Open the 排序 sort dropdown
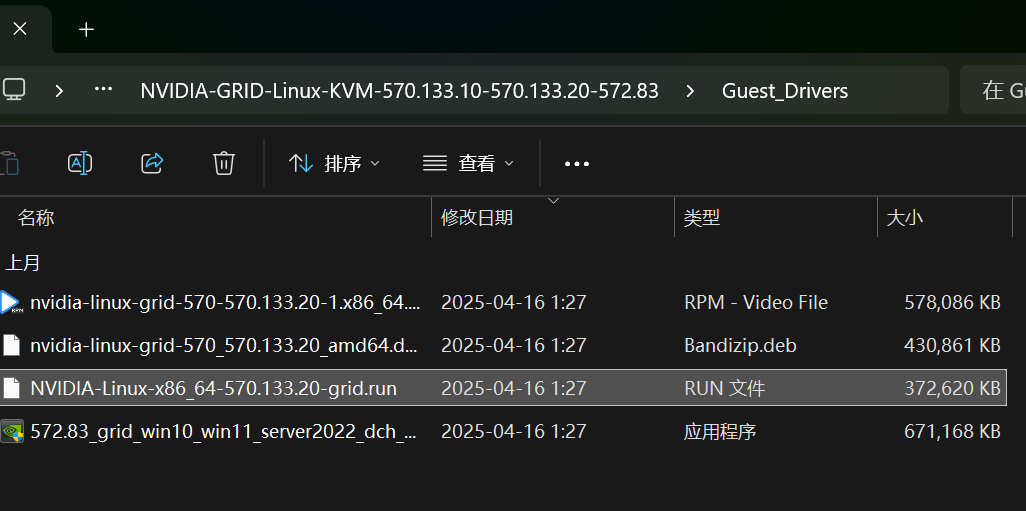This screenshot has width=1026, height=511. pyautogui.click(x=334, y=163)
